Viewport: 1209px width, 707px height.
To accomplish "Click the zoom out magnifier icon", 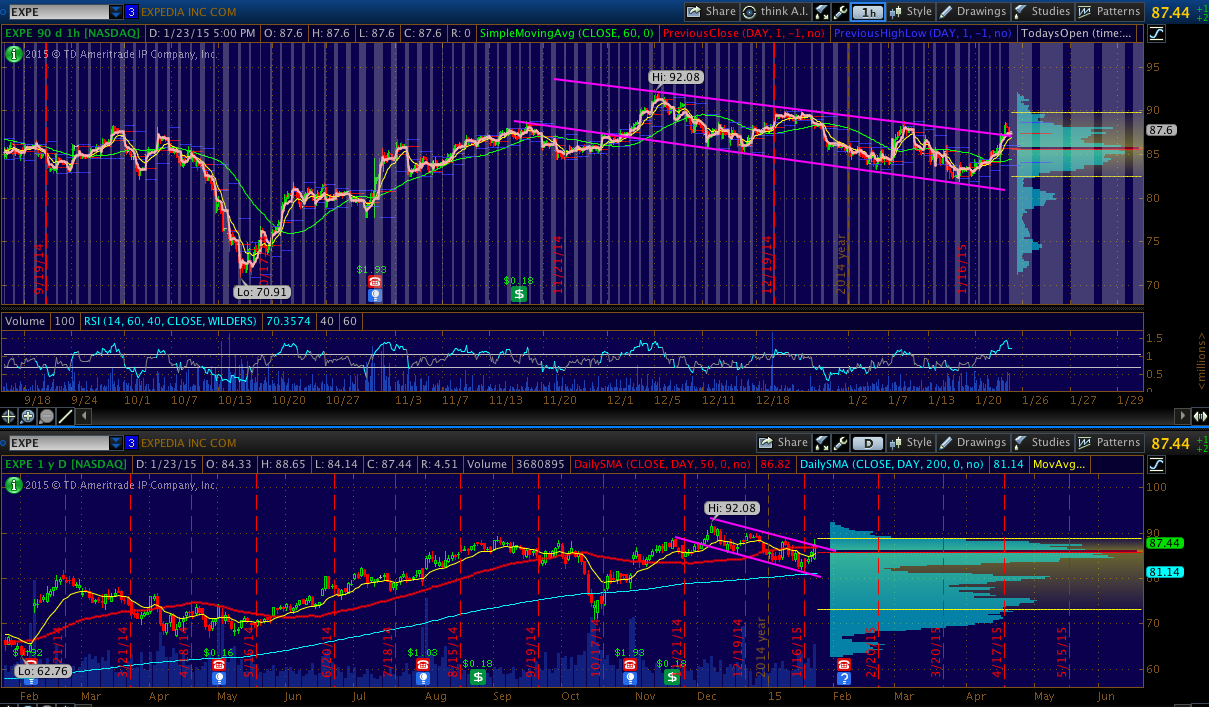I will 46,416.
